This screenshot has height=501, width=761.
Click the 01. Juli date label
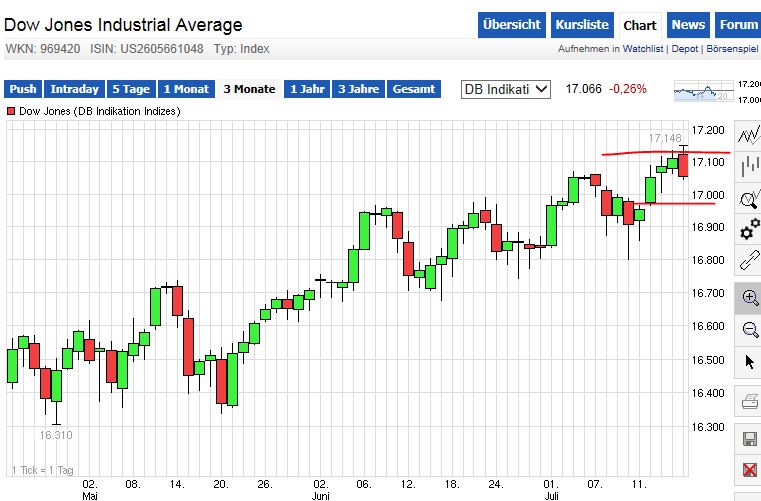[551, 490]
